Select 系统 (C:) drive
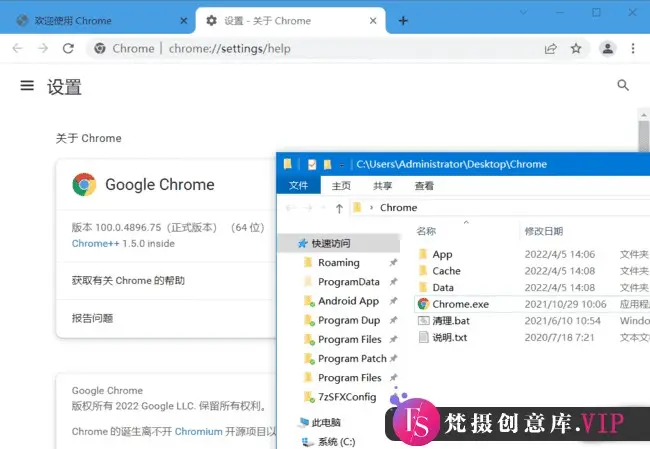The height and width of the screenshot is (449, 650). 336,442
